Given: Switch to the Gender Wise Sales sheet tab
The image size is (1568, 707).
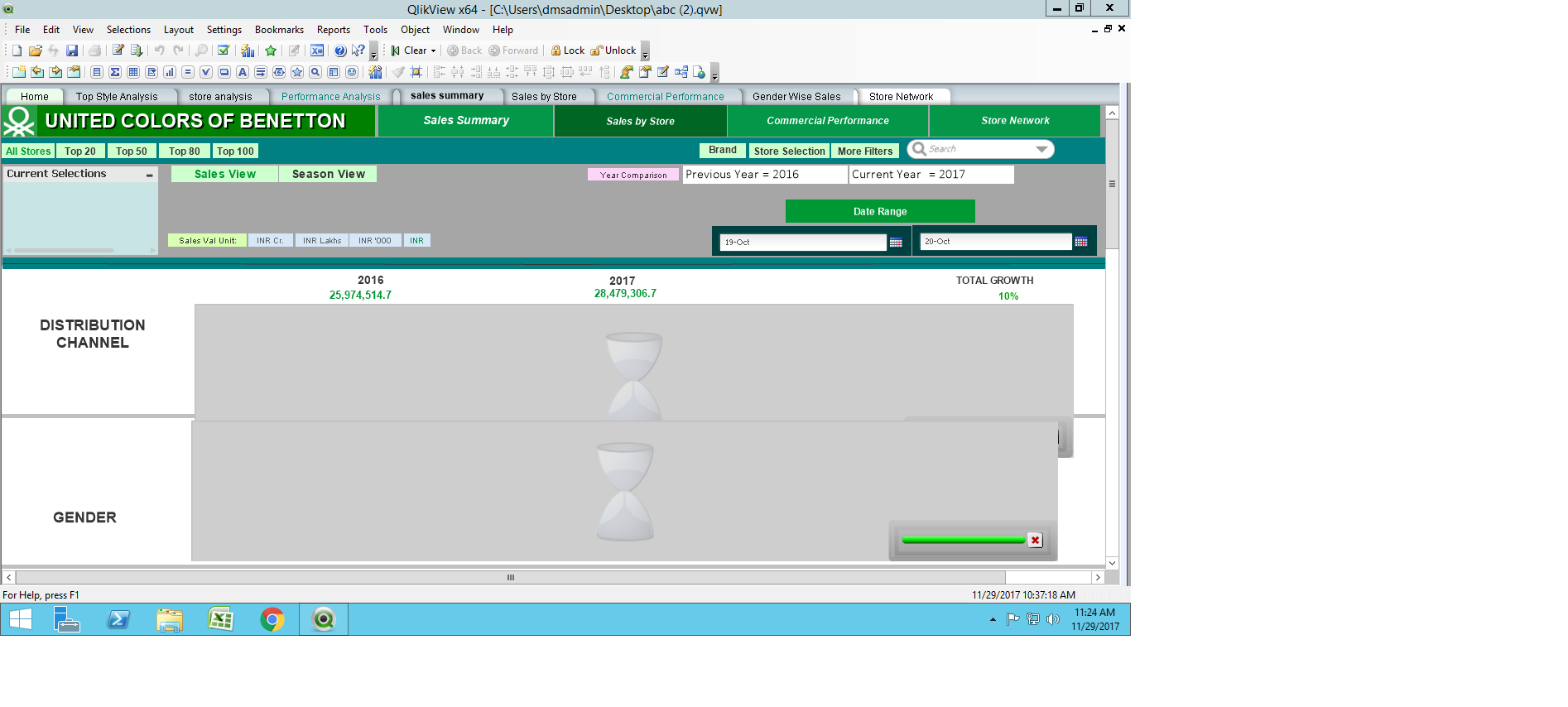Looking at the screenshot, I should pyautogui.click(x=796, y=97).
